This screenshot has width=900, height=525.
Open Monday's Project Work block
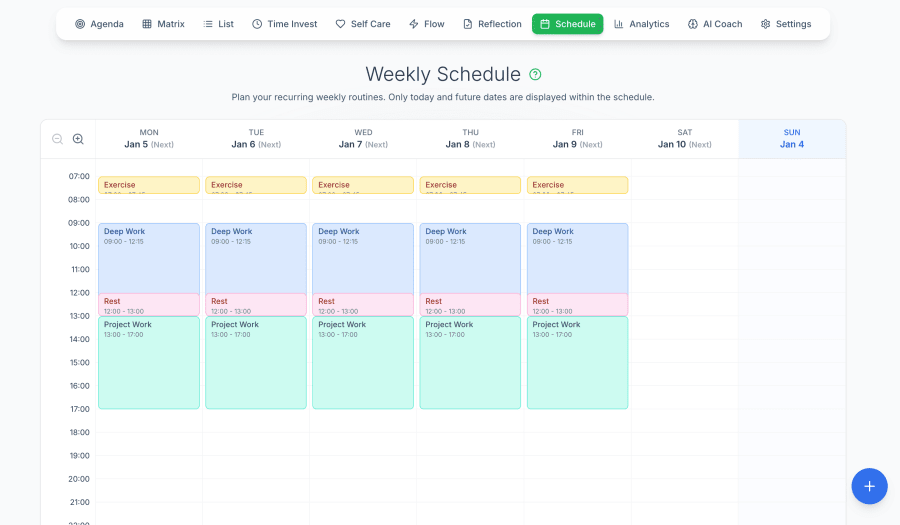point(149,363)
